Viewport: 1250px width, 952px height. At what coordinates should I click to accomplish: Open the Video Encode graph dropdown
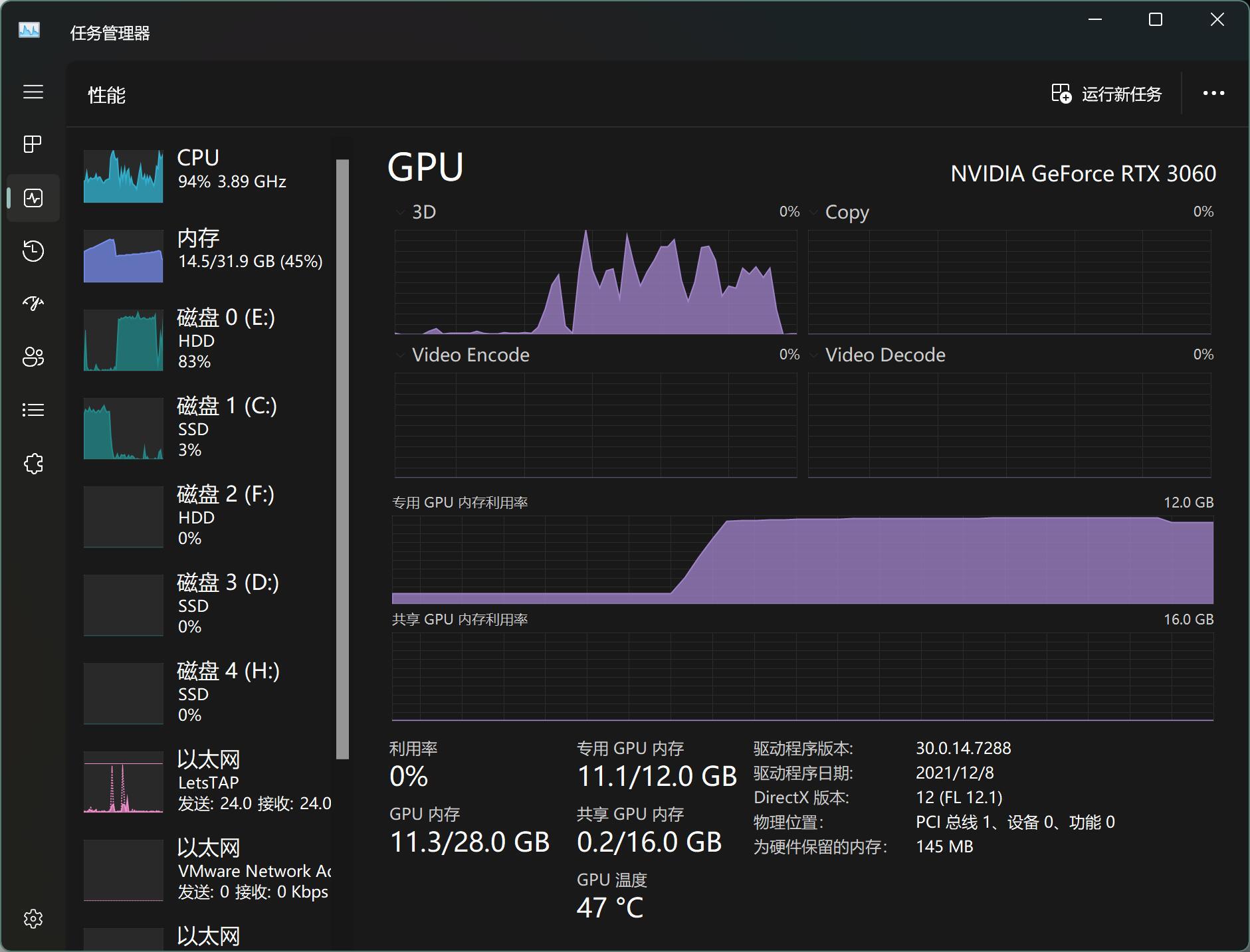(400, 355)
